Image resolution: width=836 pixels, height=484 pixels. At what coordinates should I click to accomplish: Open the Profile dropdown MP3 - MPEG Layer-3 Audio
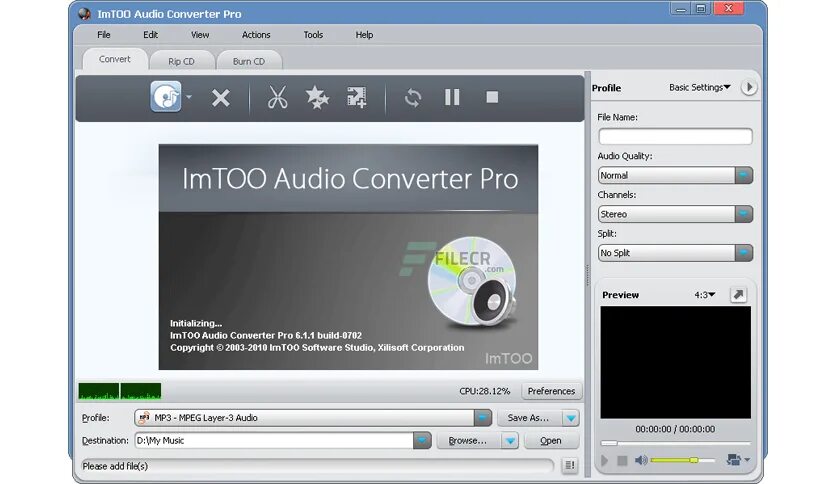click(x=313, y=418)
